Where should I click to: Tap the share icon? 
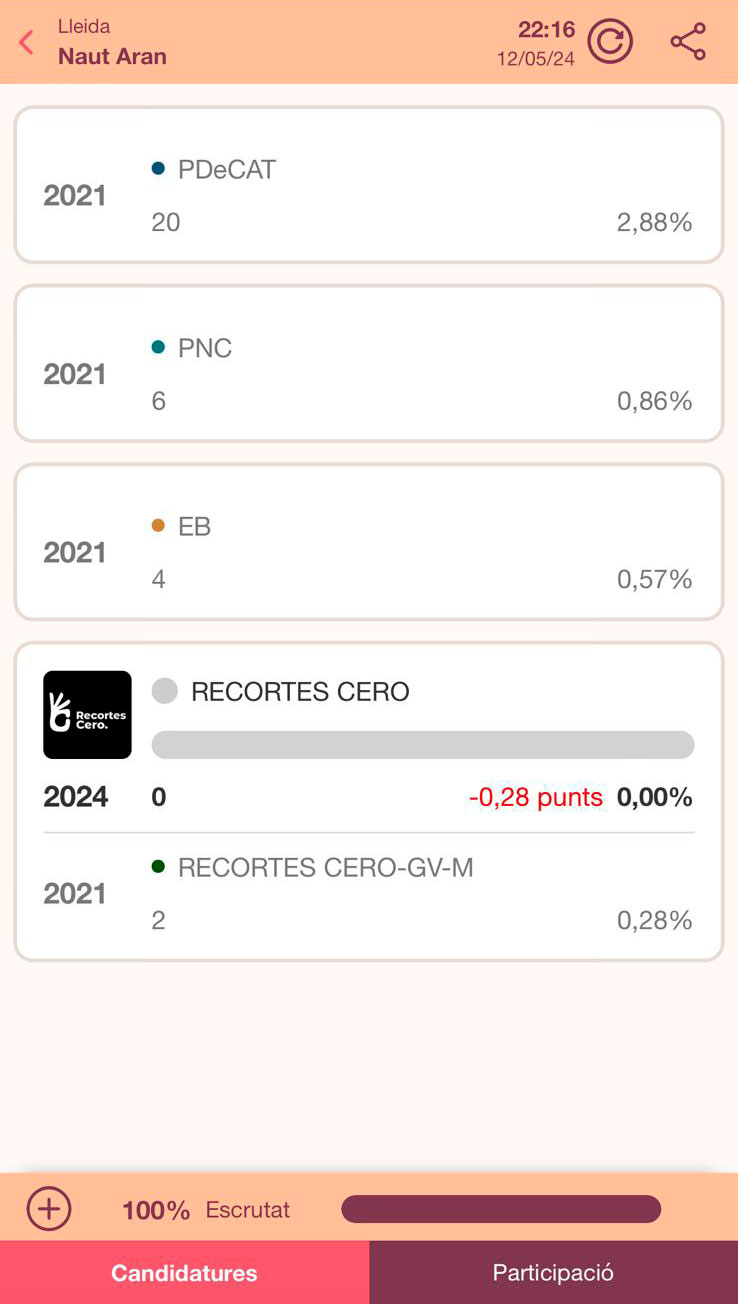688,42
